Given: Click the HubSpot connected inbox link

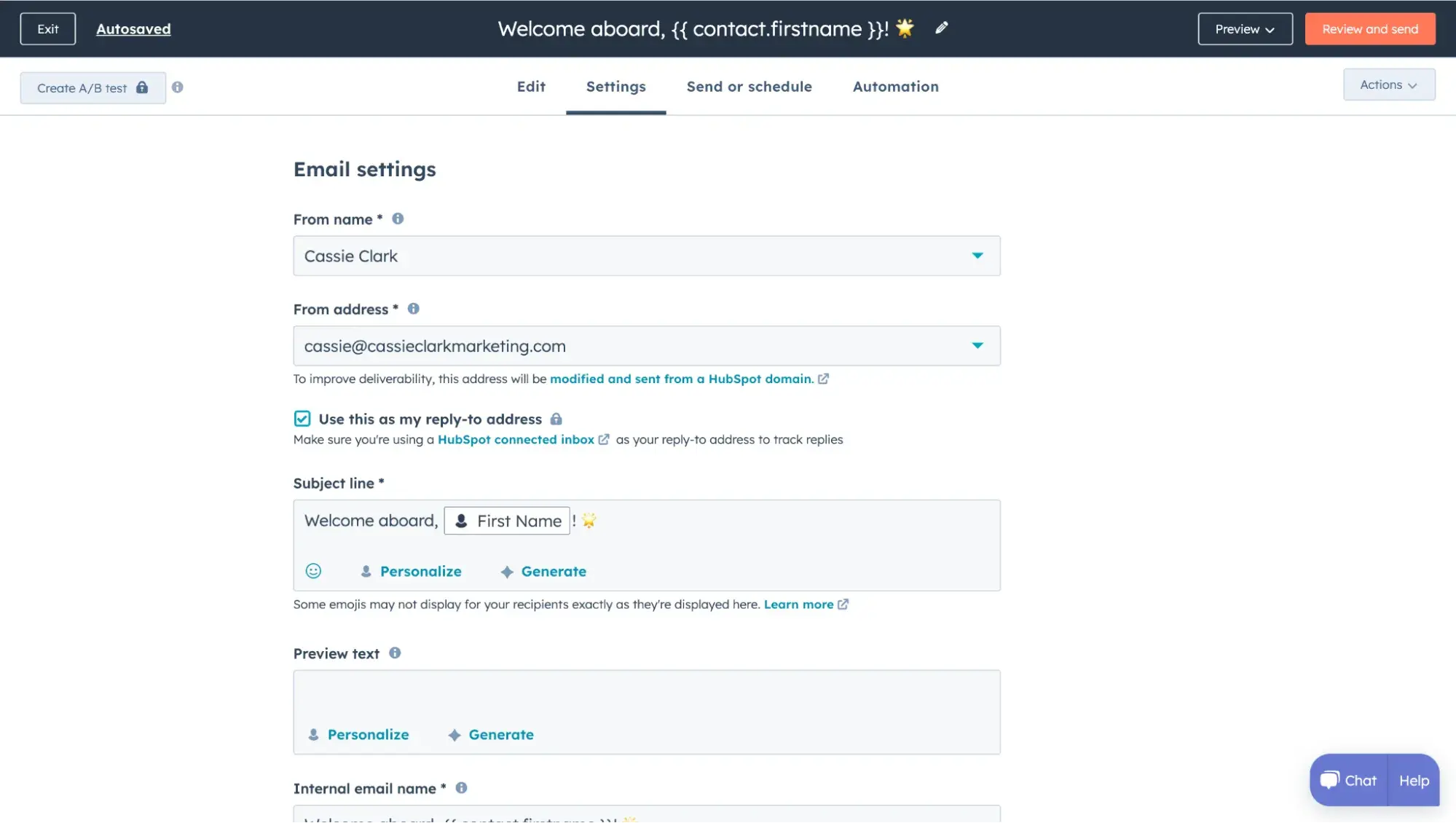Looking at the screenshot, I should 516,440.
